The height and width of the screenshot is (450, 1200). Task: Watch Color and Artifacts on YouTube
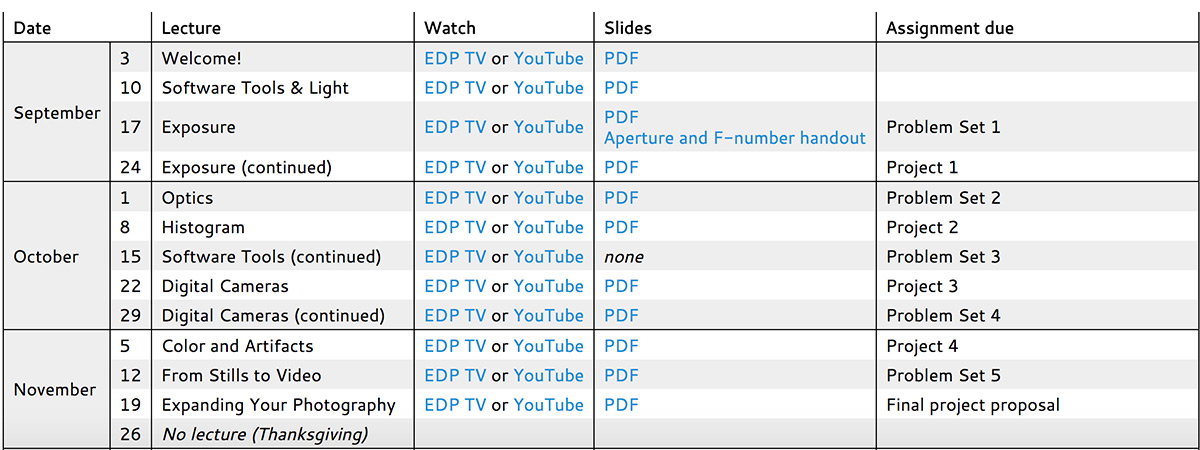pos(548,346)
